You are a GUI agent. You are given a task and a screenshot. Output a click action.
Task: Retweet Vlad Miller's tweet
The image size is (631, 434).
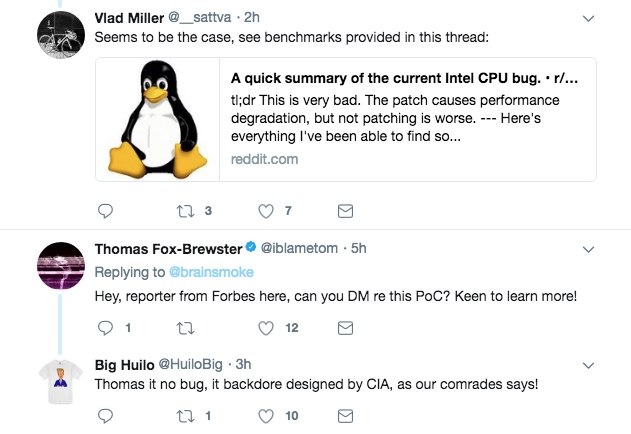coord(185,211)
